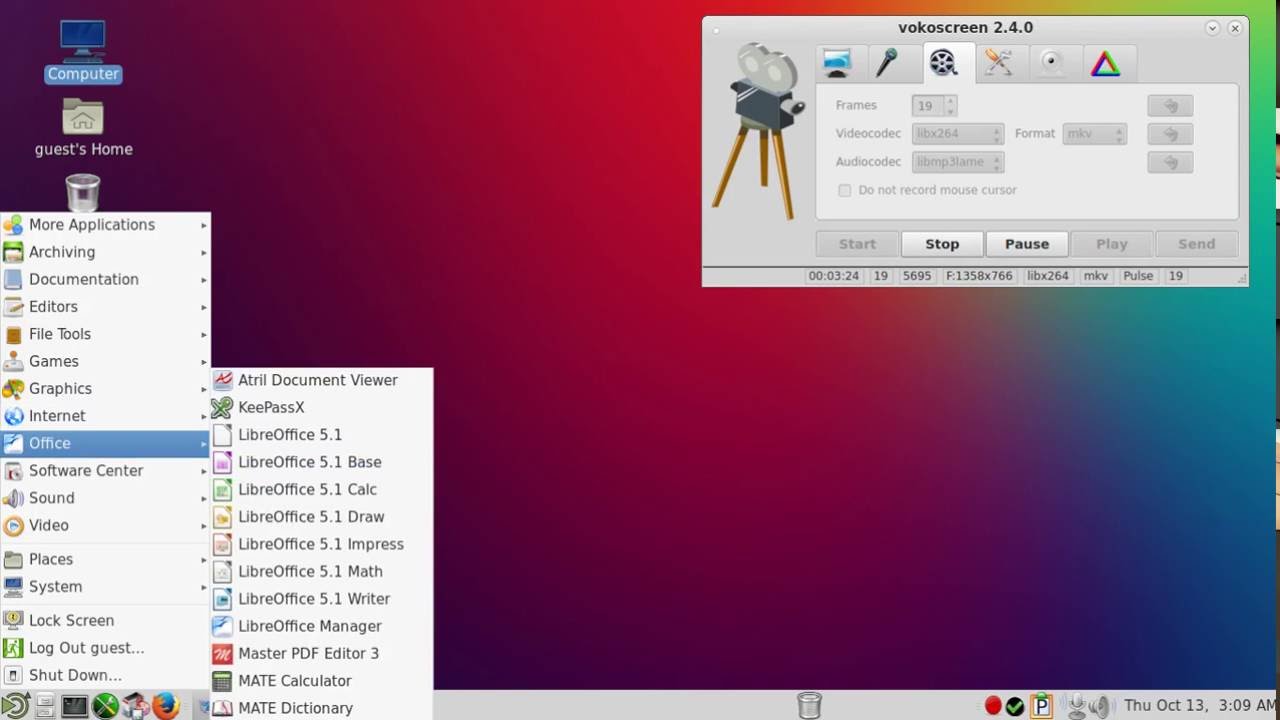Click the Frames spinner arrows
This screenshot has width=1280, height=720.
[950, 105]
